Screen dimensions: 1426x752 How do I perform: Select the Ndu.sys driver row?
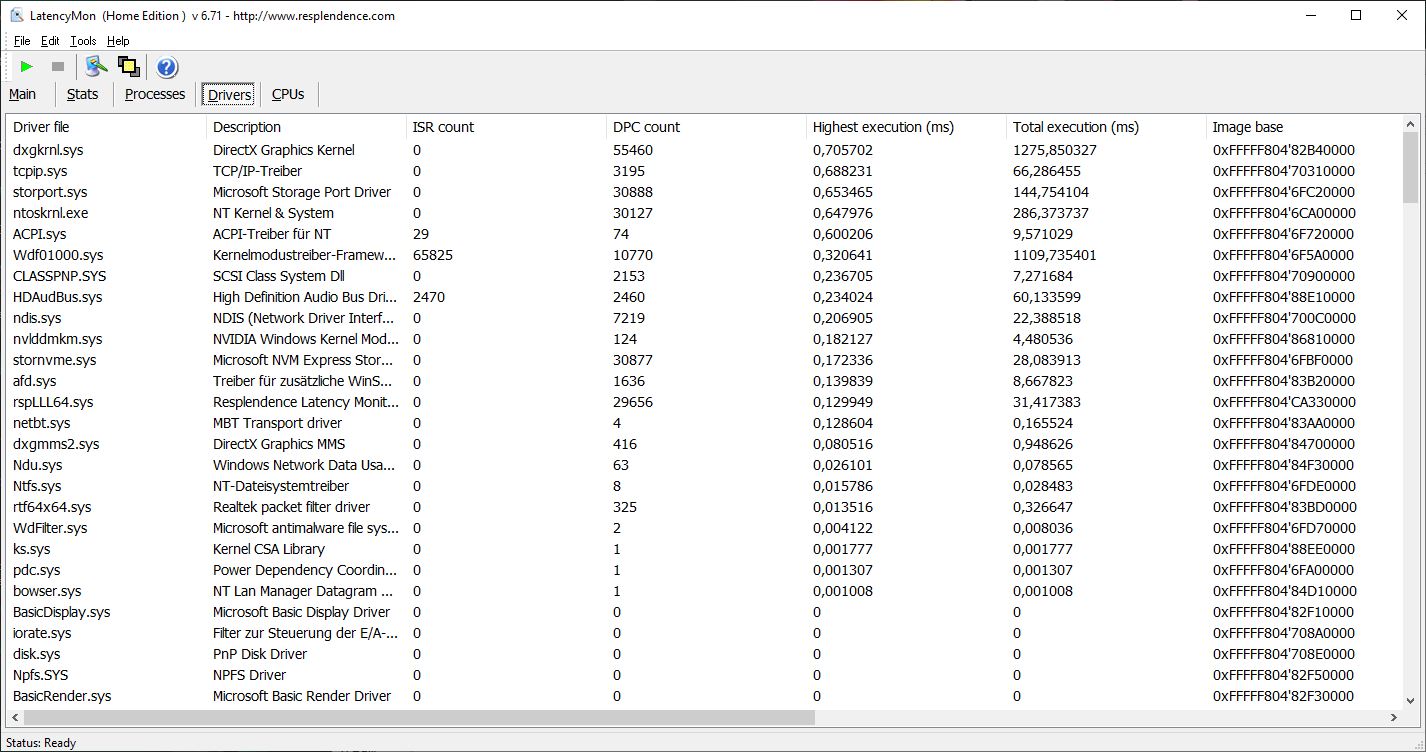704,465
